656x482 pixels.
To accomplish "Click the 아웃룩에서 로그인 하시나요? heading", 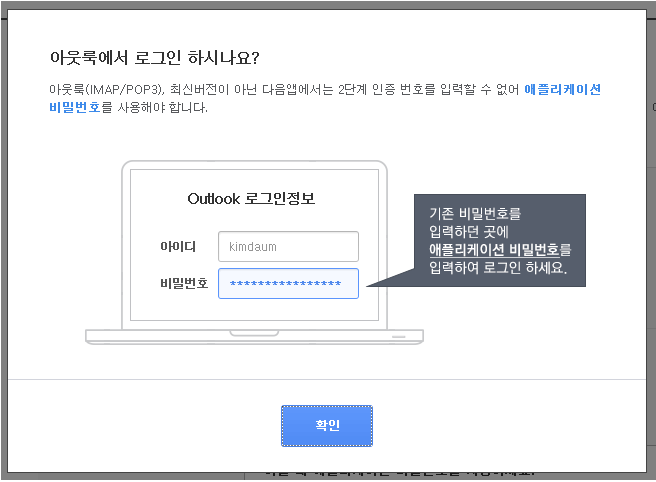I will (x=154, y=58).
